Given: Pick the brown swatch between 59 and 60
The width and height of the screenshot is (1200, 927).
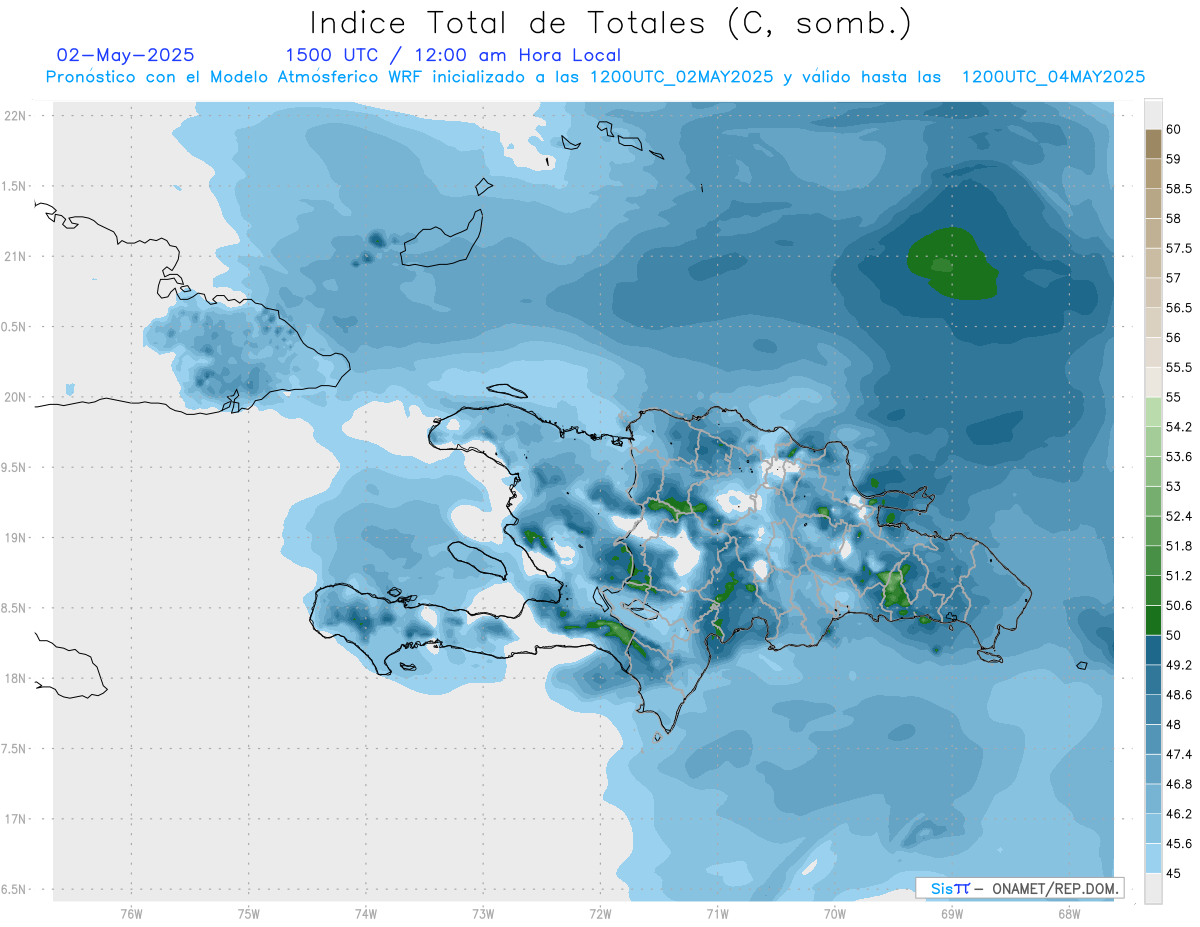Looking at the screenshot, I should [x=1153, y=144].
